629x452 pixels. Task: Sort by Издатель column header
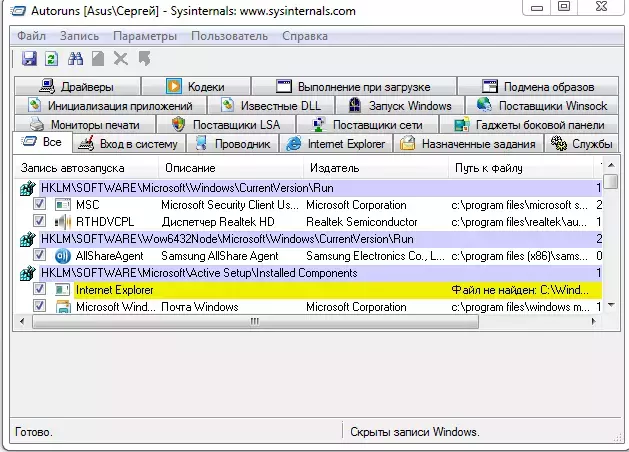(375, 168)
